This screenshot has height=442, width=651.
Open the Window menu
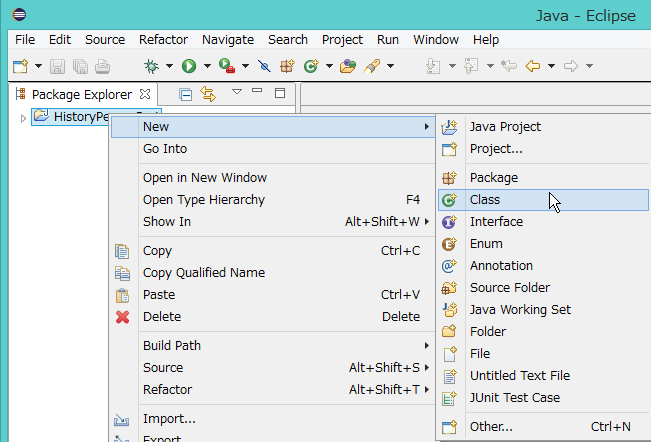tap(436, 40)
